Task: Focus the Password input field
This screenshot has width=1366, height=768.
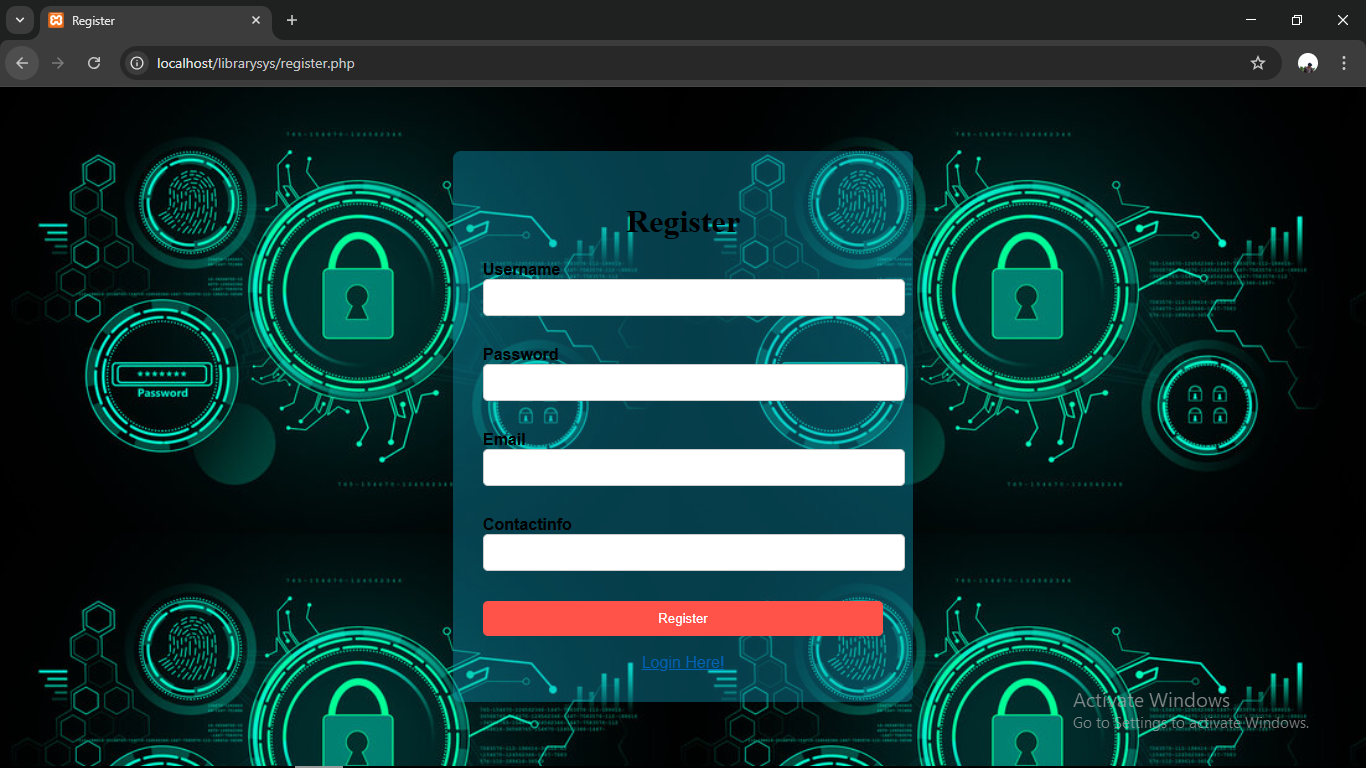Action: (x=693, y=383)
